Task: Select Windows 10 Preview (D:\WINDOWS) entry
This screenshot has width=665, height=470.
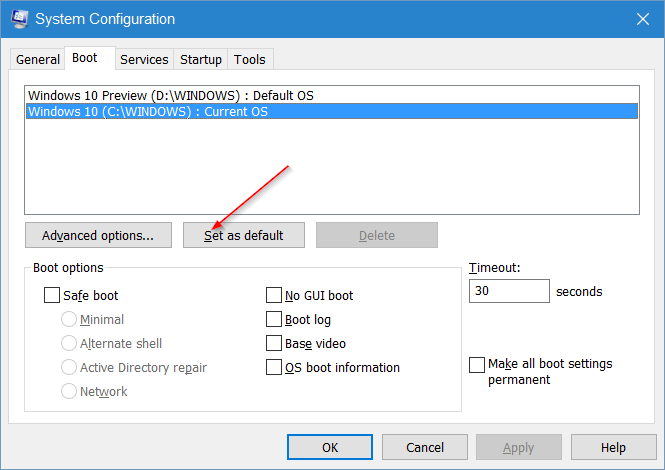Action: click(332, 95)
